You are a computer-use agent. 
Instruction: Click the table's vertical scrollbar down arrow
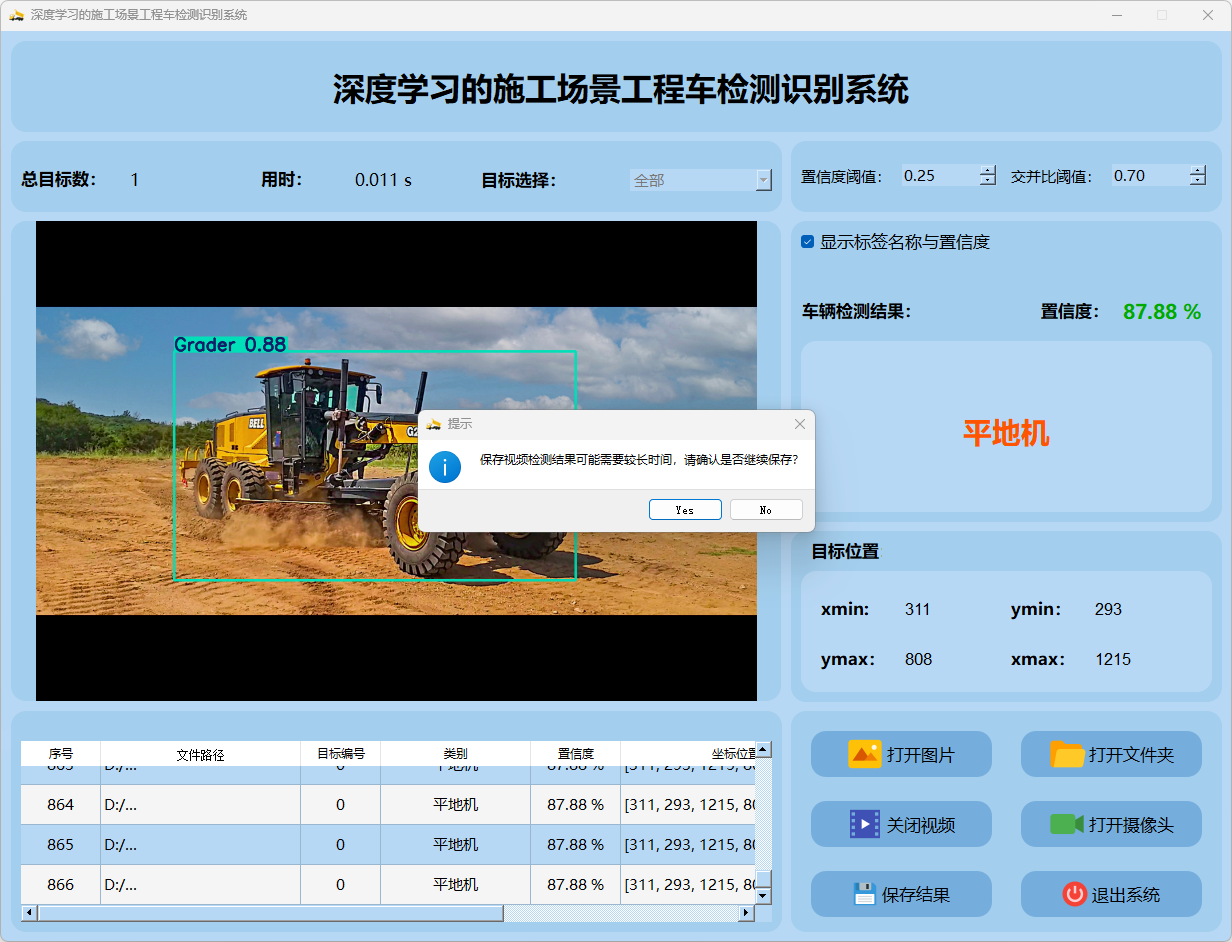click(763, 896)
